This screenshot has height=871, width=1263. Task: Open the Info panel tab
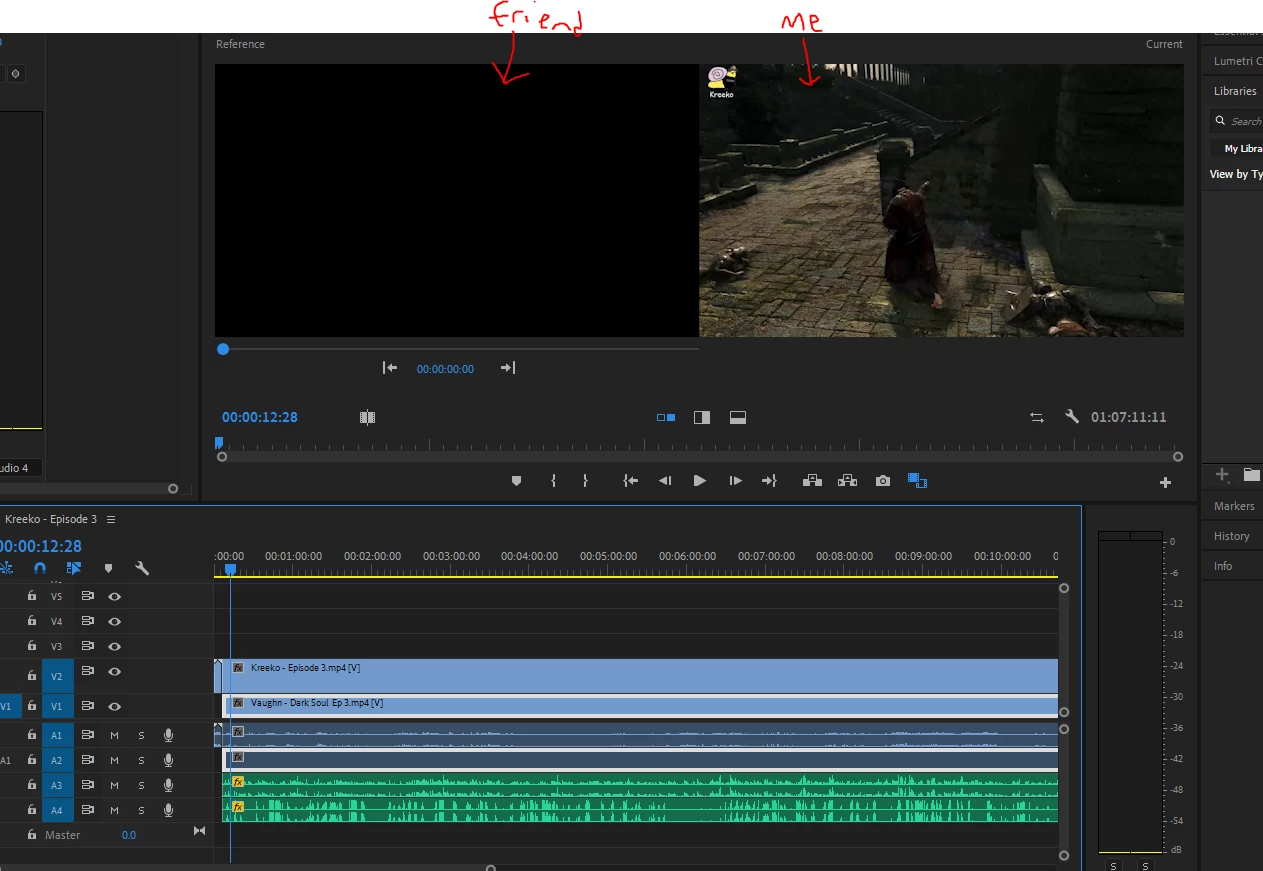[1223, 566]
